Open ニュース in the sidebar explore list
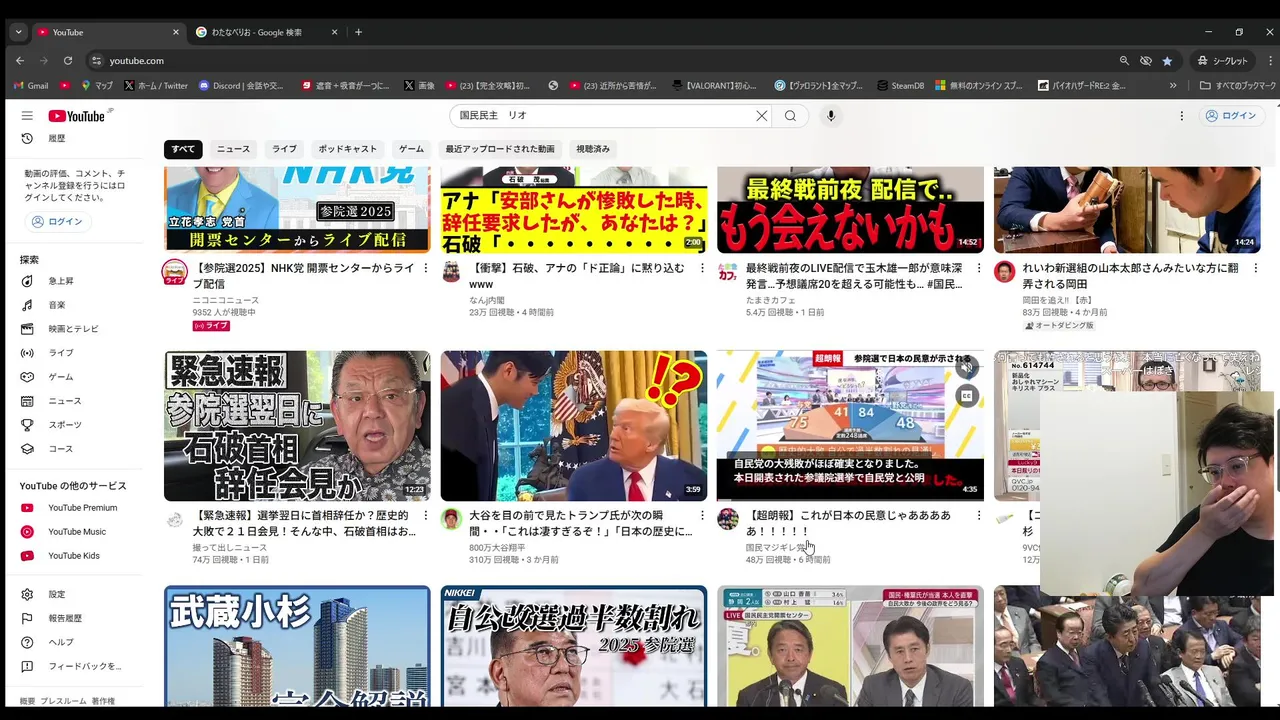This screenshot has height=720, width=1280. coord(64,401)
